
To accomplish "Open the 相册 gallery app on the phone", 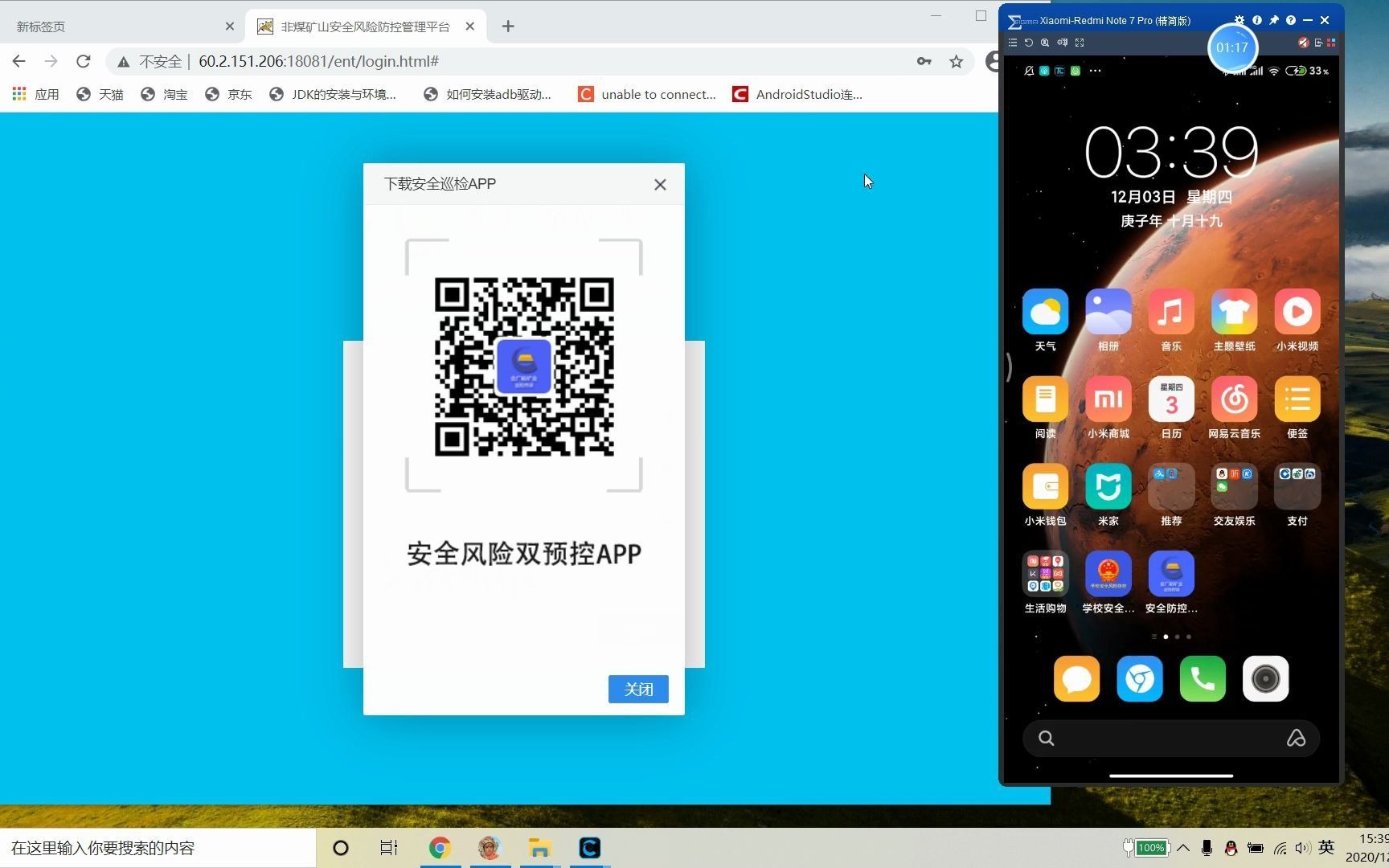I will 1108,312.
